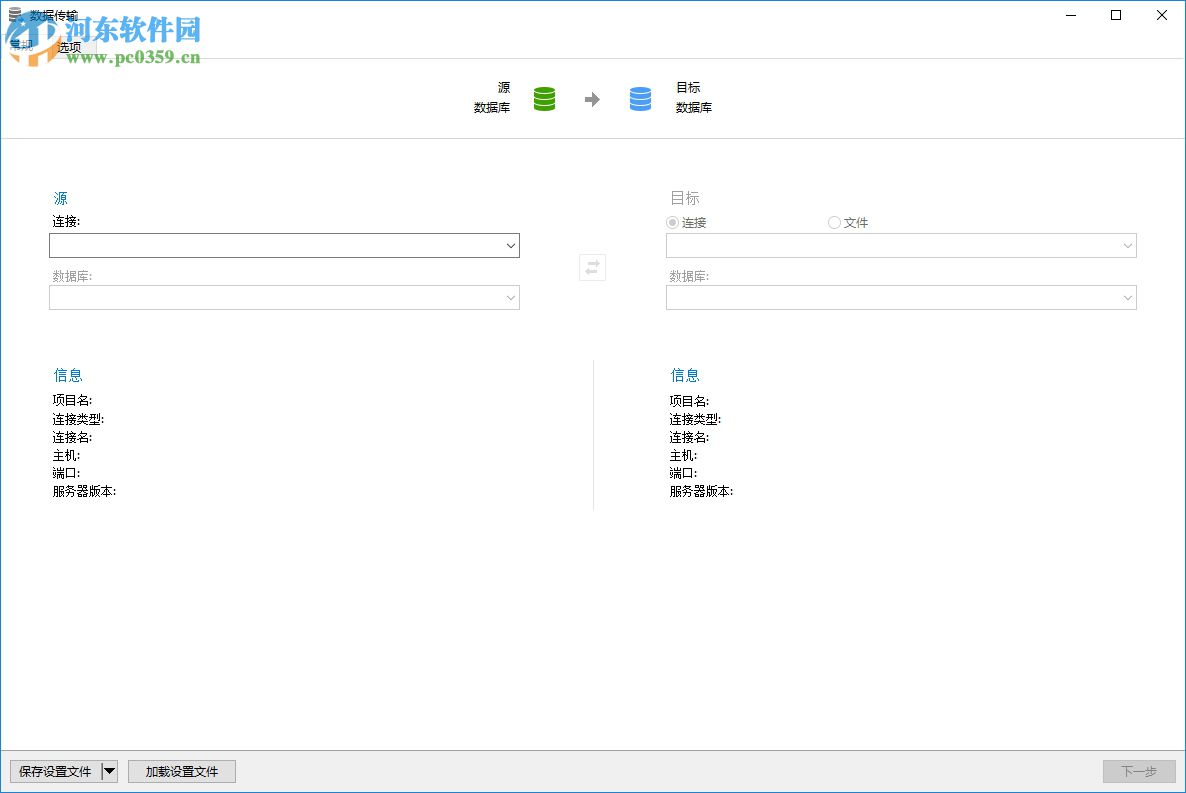Select the 连接 radio button in the 目标 panel

click(x=671, y=222)
